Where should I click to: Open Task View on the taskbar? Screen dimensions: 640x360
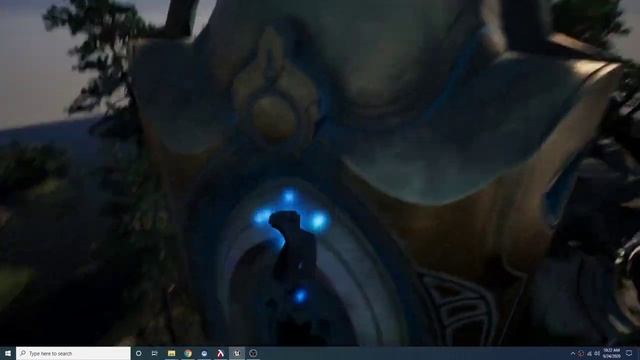point(155,353)
